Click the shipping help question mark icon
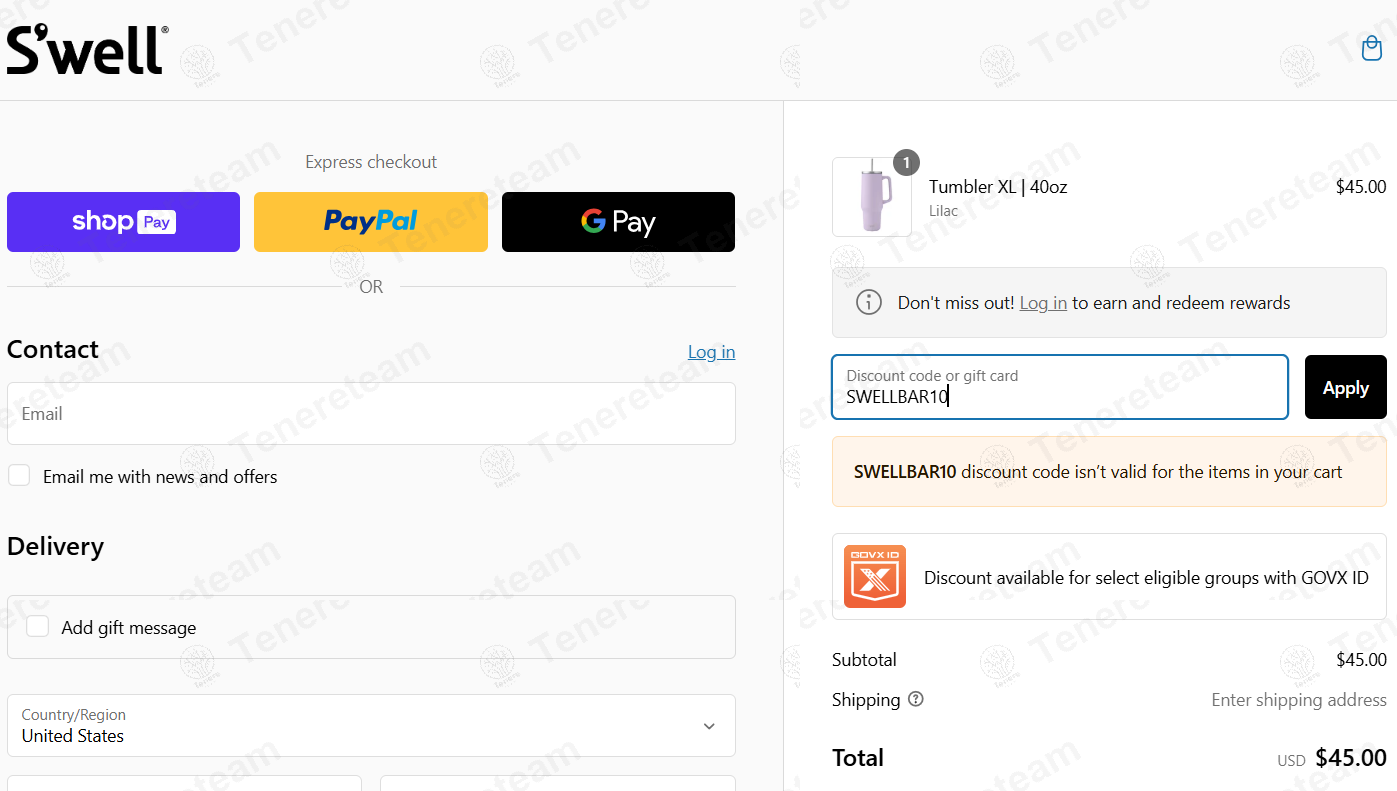Screen dimensions: 1397x791 click(x=915, y=700)
